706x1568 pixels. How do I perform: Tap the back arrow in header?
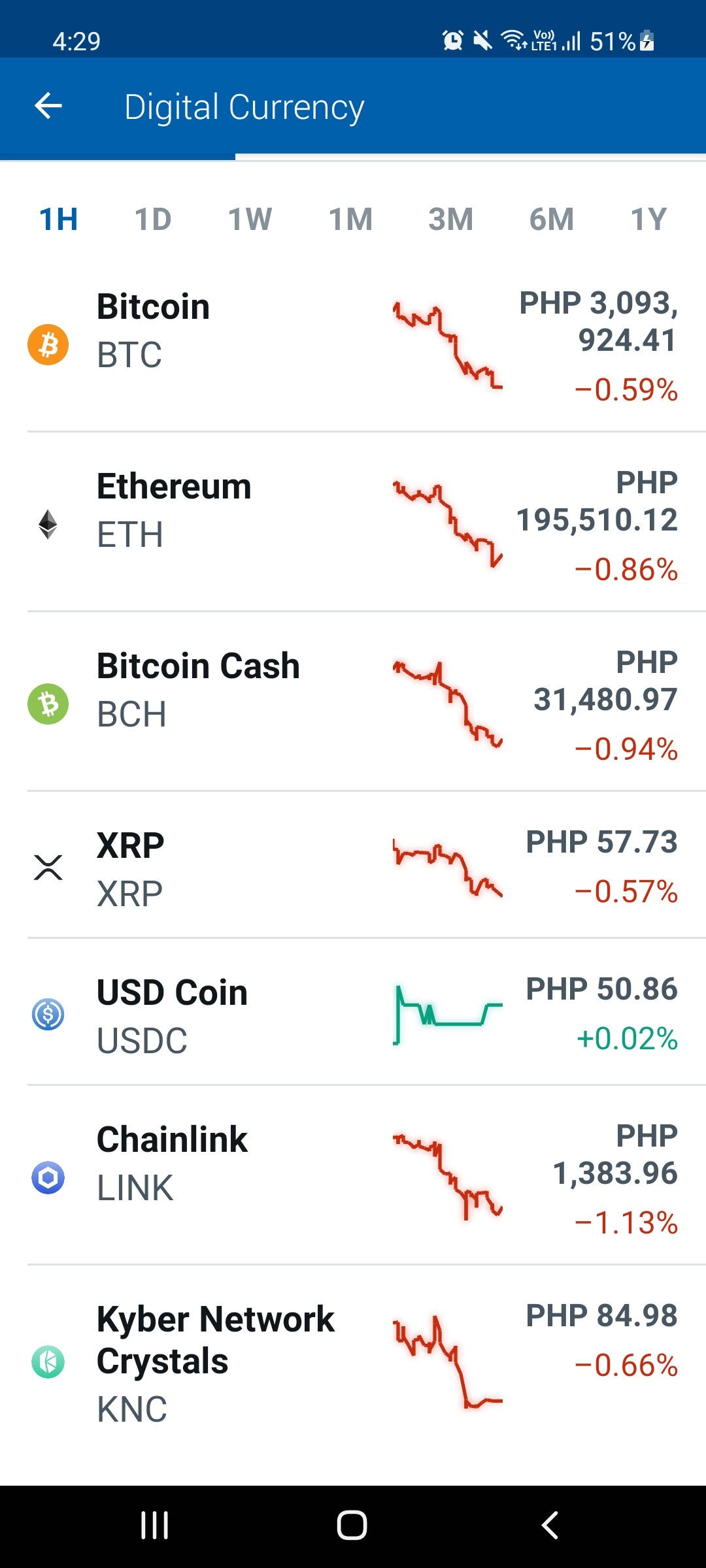point(48,106)
